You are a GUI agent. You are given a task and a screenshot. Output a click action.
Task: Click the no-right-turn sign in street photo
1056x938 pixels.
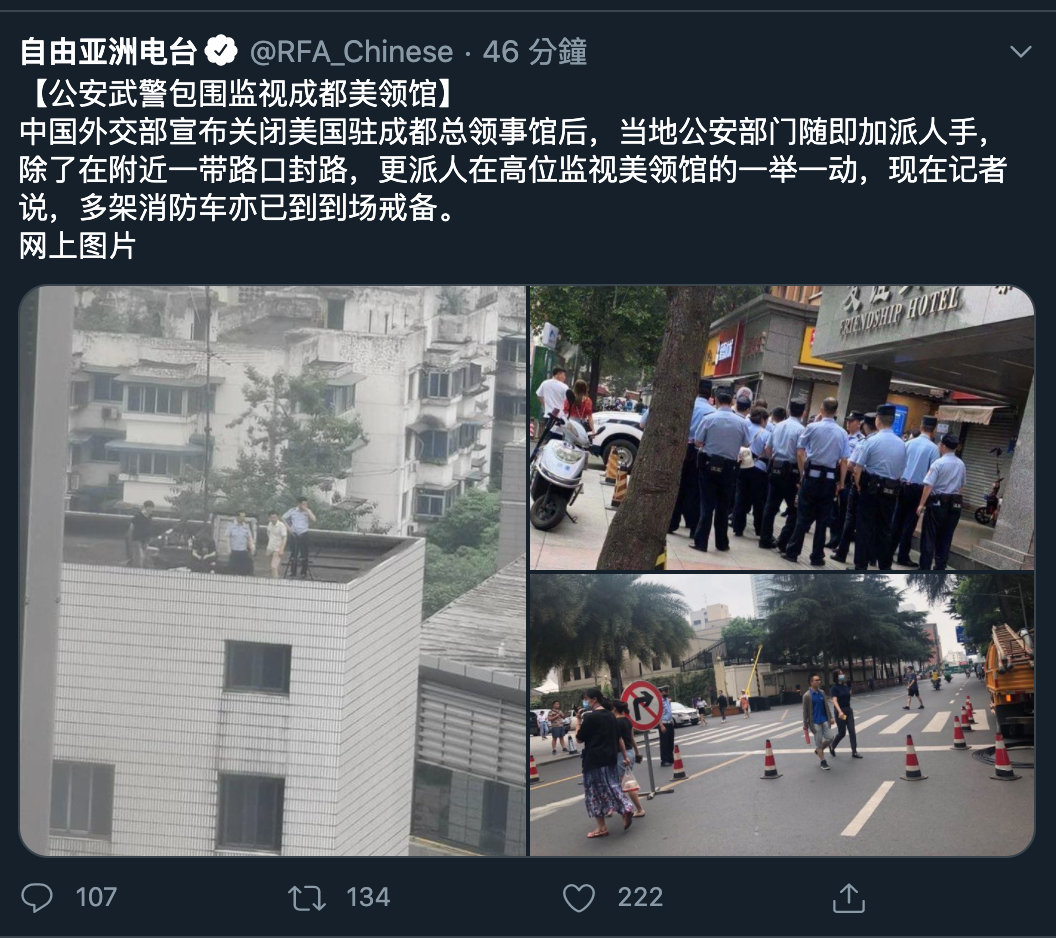pos(642,705)
